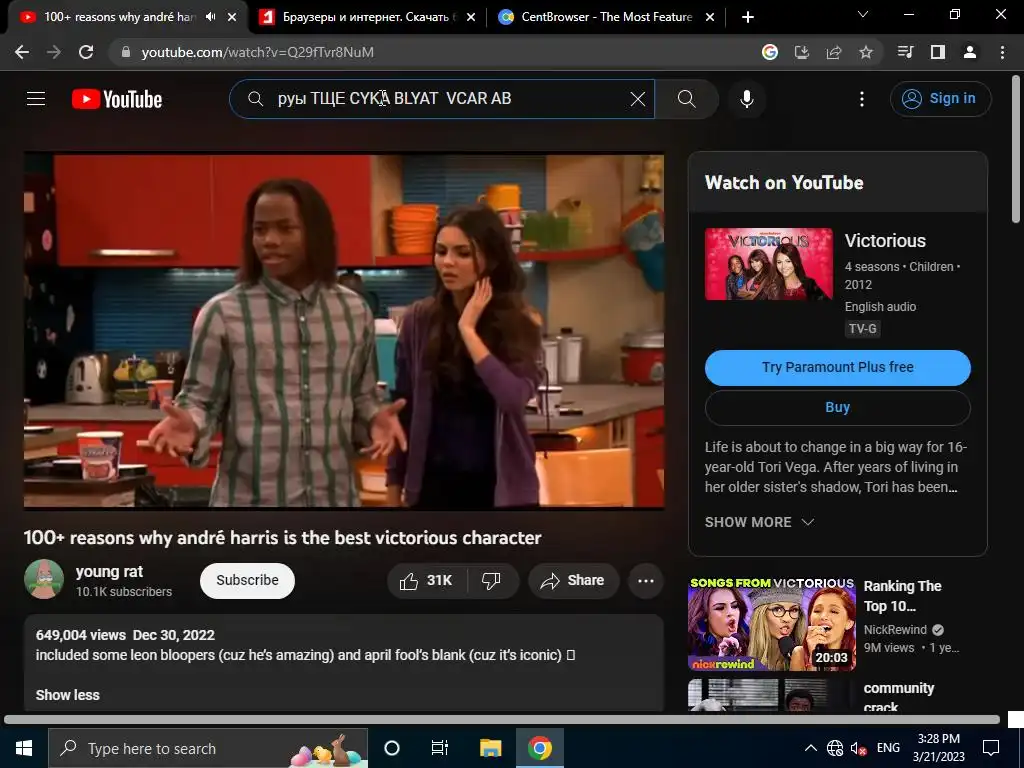Toggle the browser side panel
This screenshot has height=768, width=1024.
pyautogui.click(x=938, y=52)
